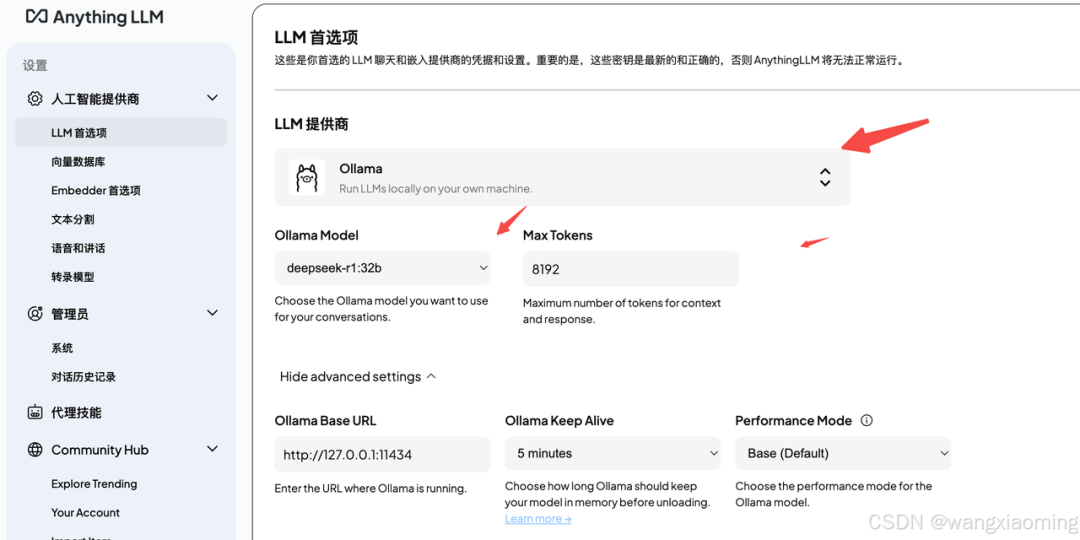Screen dimensions: 1080x540
Task: Click the Ollama Keep Alive label
Action: [x=559, y=420]
